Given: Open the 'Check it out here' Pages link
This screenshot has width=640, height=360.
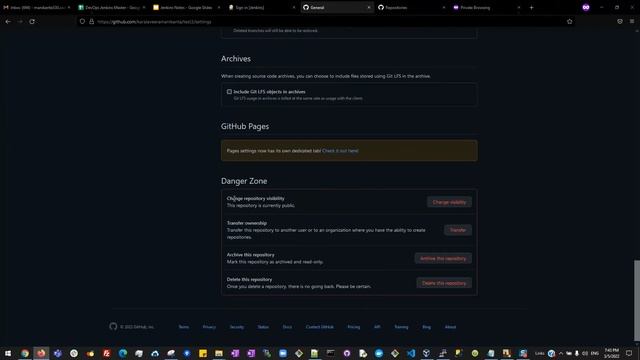Looking at the screenshot, I should pos(340,151).
